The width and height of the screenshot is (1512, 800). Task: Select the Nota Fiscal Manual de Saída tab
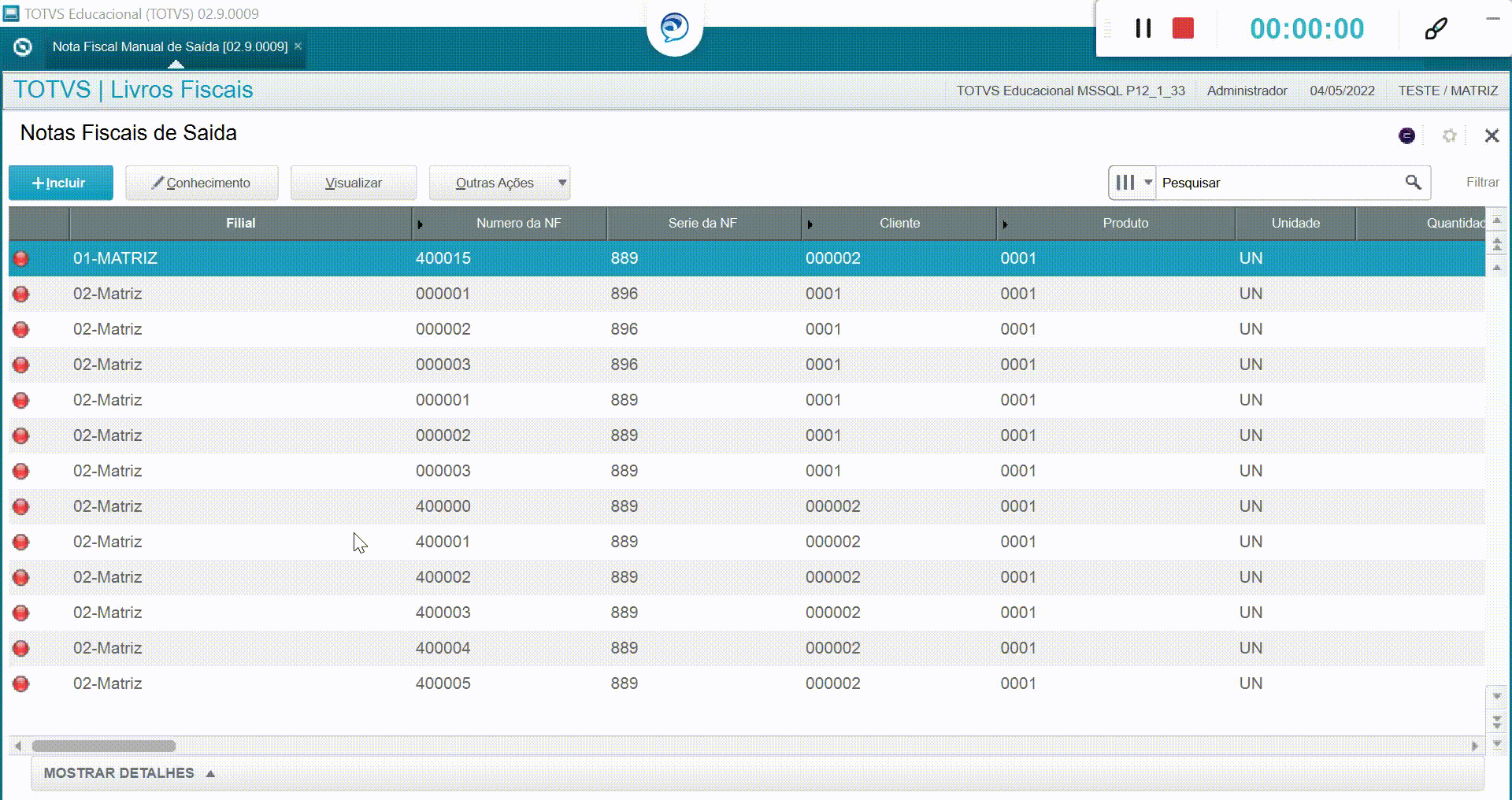pyautogui.click(x=170, y=46)
